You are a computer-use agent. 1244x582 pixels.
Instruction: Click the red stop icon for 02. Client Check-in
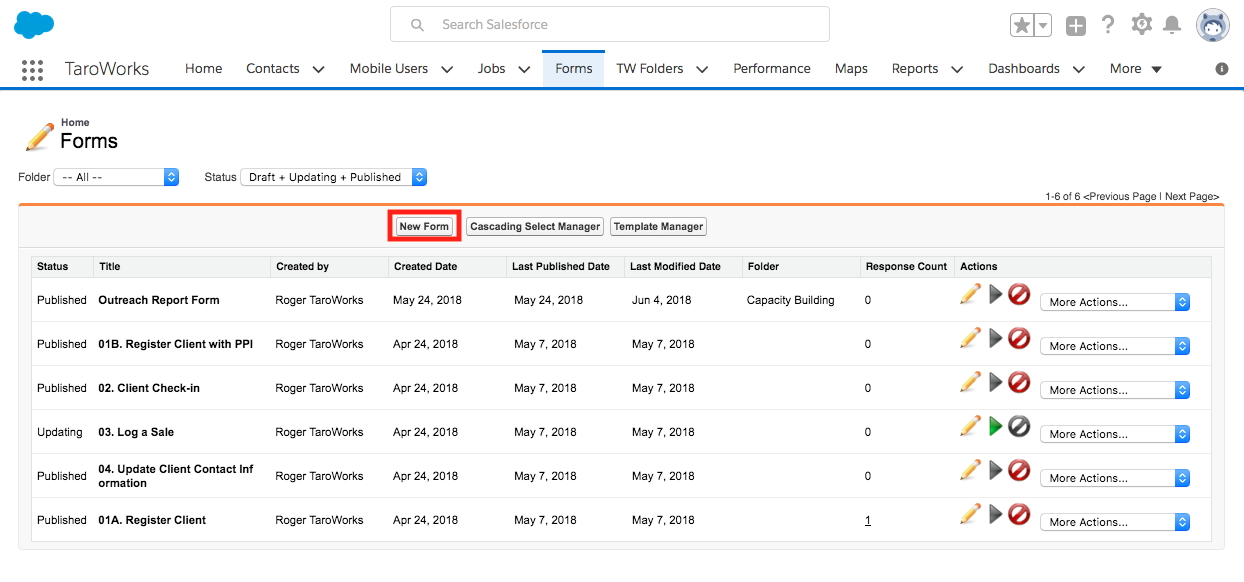pyautogui.click(x=1019, y=382)
